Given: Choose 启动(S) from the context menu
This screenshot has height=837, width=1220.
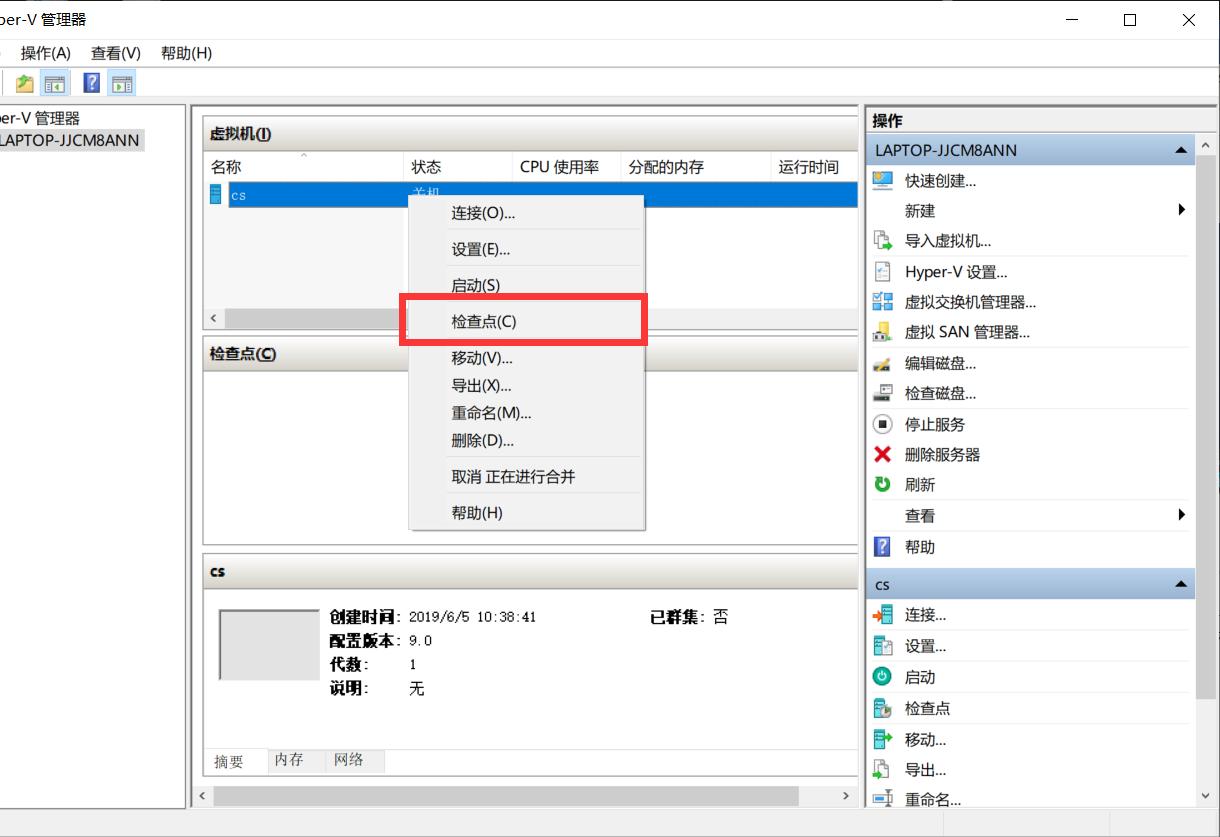Looking at the screenshot, I should (x=527, y=285).
